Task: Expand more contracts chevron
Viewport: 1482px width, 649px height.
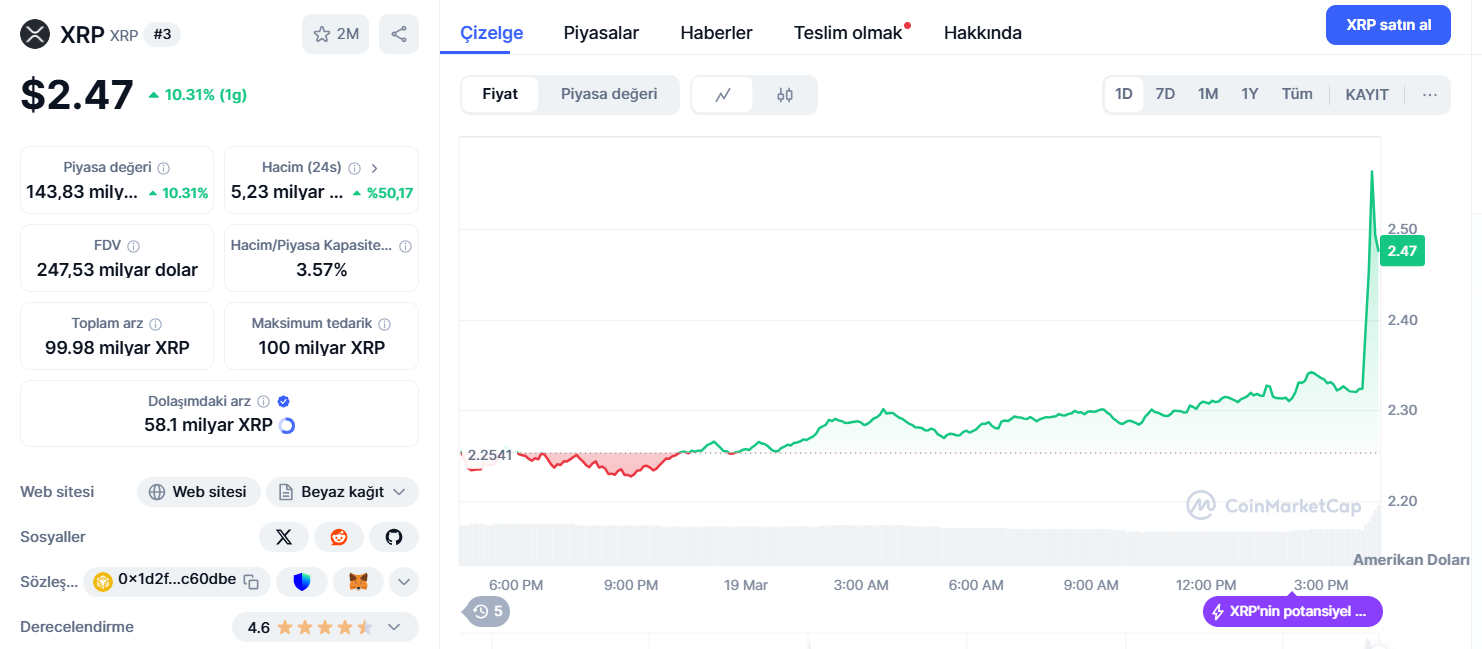Action: coord(404,581)
